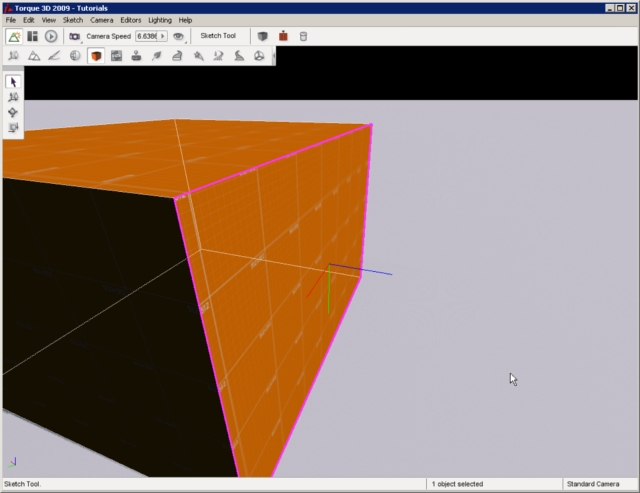Click the World Editor icon
The image size is (640, 493).
[x=14, y=36]
